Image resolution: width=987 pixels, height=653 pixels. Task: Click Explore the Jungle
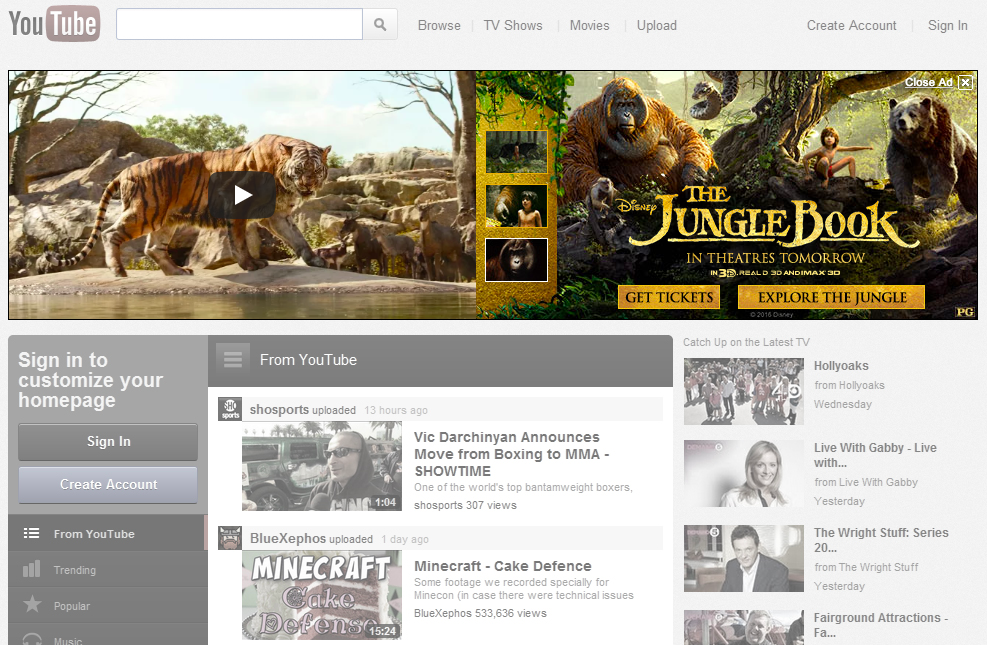[x=831, y=297]
